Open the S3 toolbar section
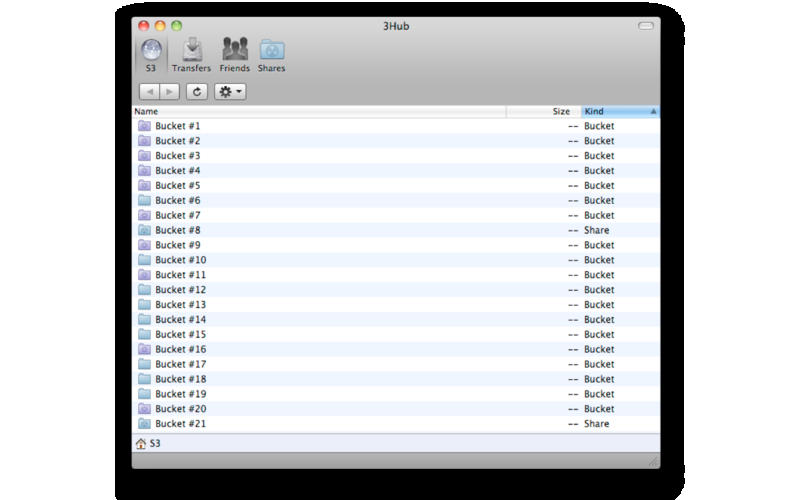This screenshot has height=500, width=800. click(150, 54)
